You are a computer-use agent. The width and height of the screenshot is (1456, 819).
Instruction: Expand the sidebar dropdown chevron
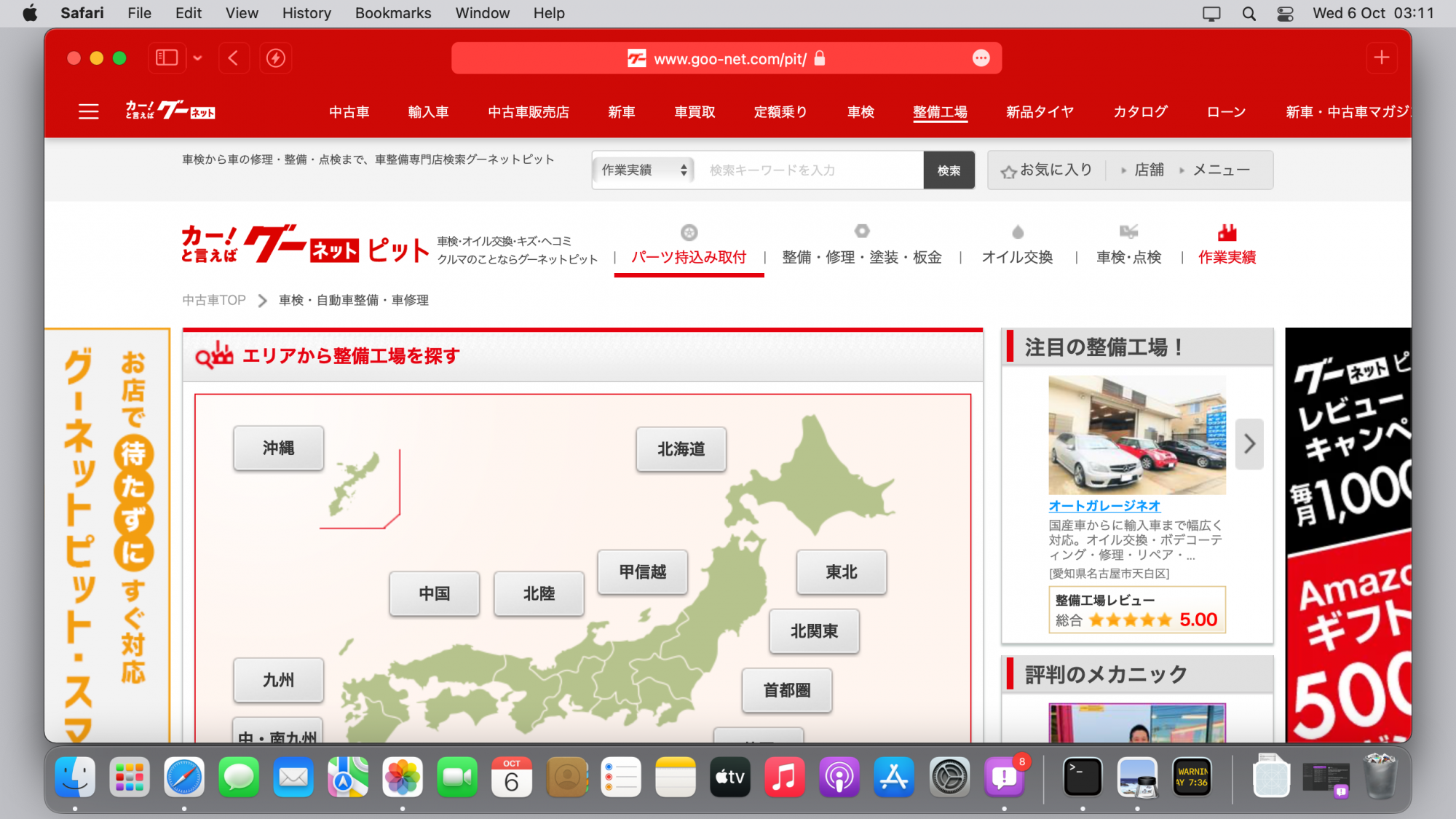pyautogui.click(x=197, y=58)
